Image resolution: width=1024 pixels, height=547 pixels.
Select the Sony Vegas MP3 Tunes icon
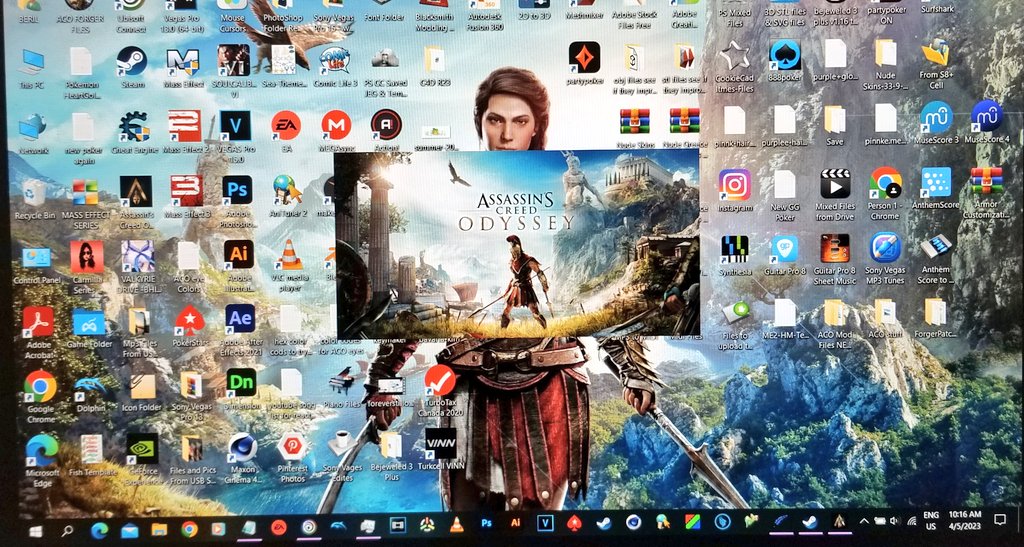pos(886,248)
